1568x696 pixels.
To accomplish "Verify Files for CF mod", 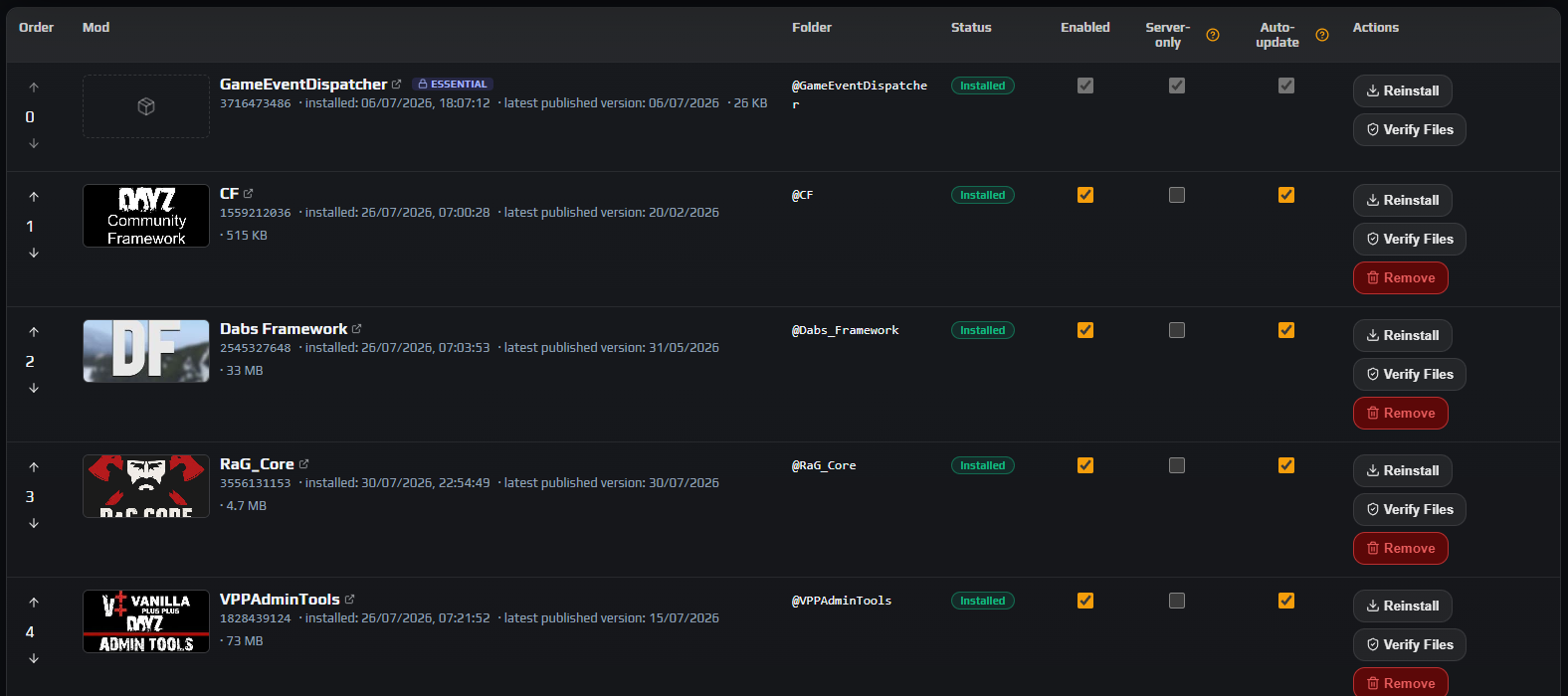I will [1410, 239].
